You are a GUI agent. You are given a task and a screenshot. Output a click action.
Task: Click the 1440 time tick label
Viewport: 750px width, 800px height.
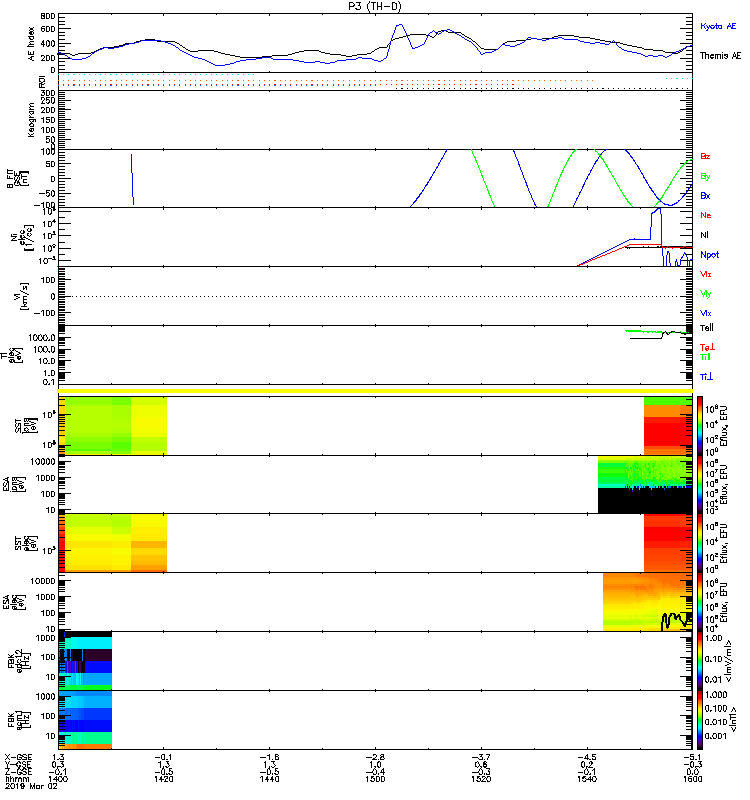coord(269,779)
